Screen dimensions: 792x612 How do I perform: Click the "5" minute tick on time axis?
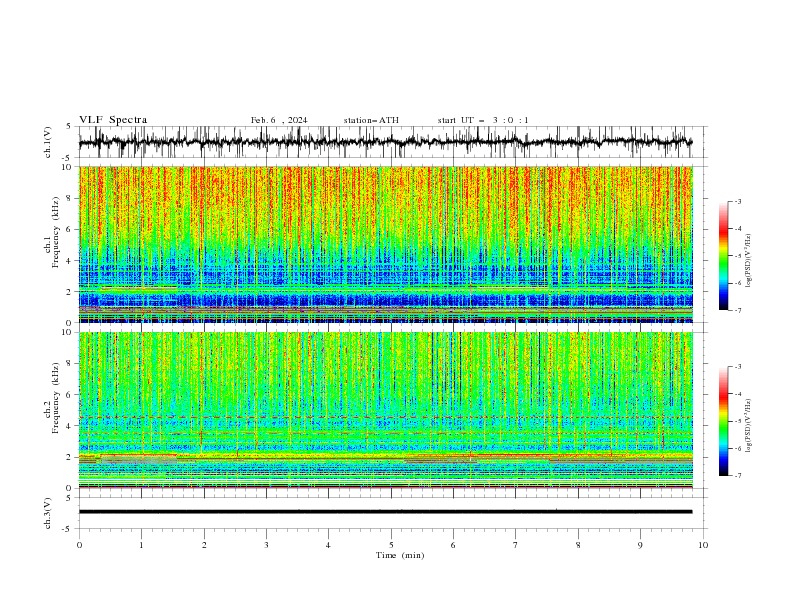[391, 545]
